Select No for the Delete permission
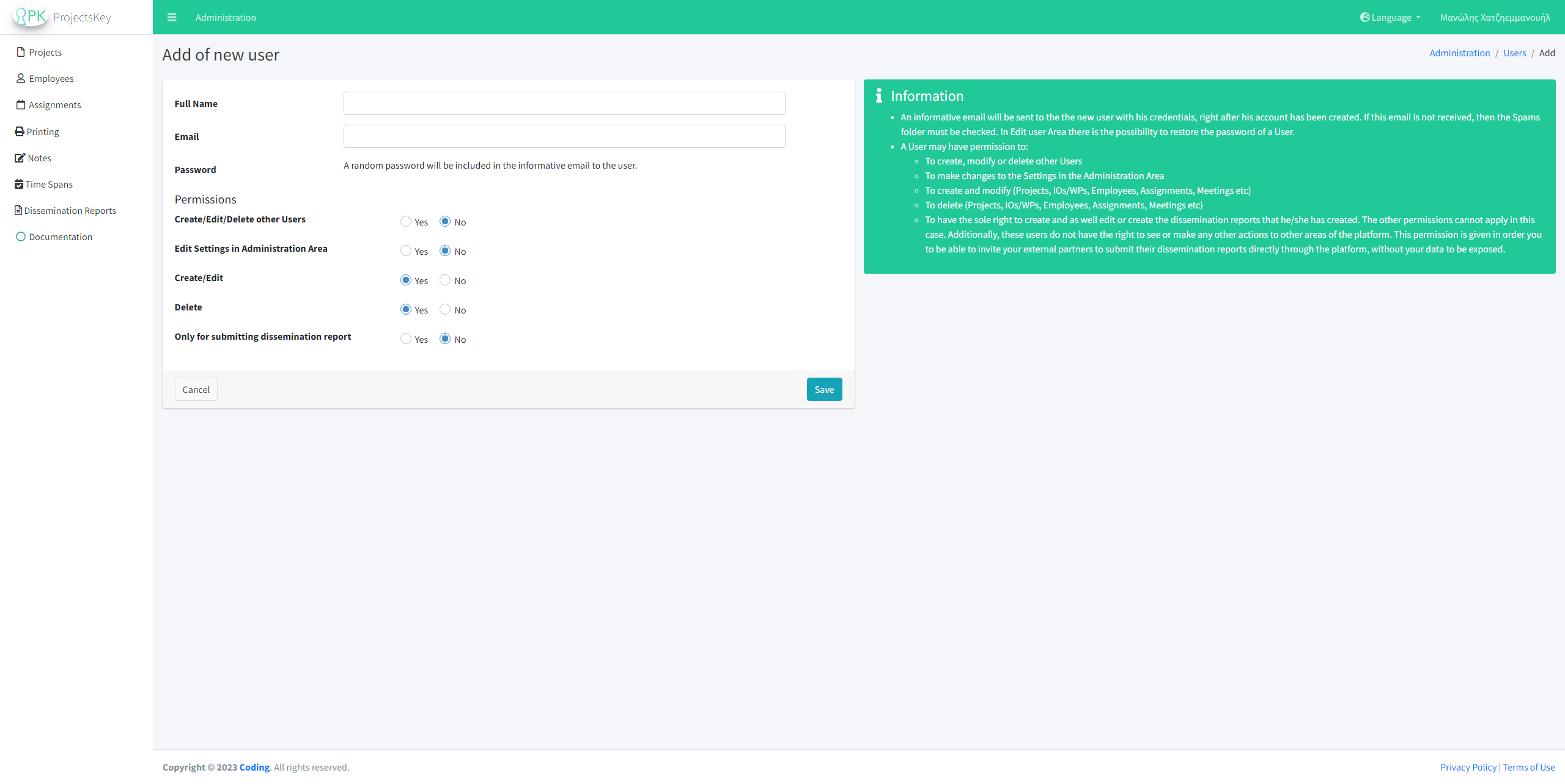The width and height of the screenshot is (1565, 784). 445,309
